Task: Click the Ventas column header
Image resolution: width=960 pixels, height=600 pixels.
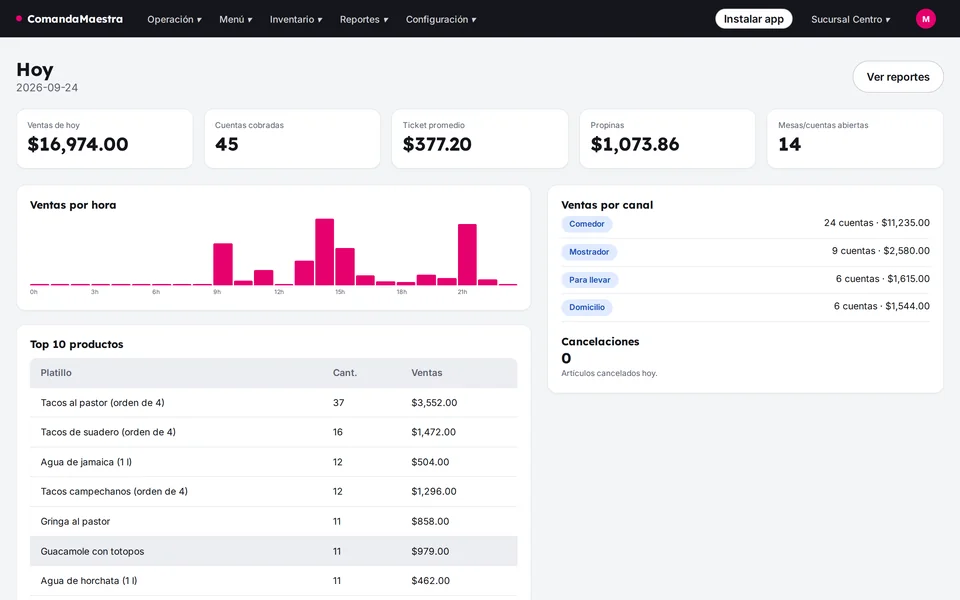Action: pos(427,373)
